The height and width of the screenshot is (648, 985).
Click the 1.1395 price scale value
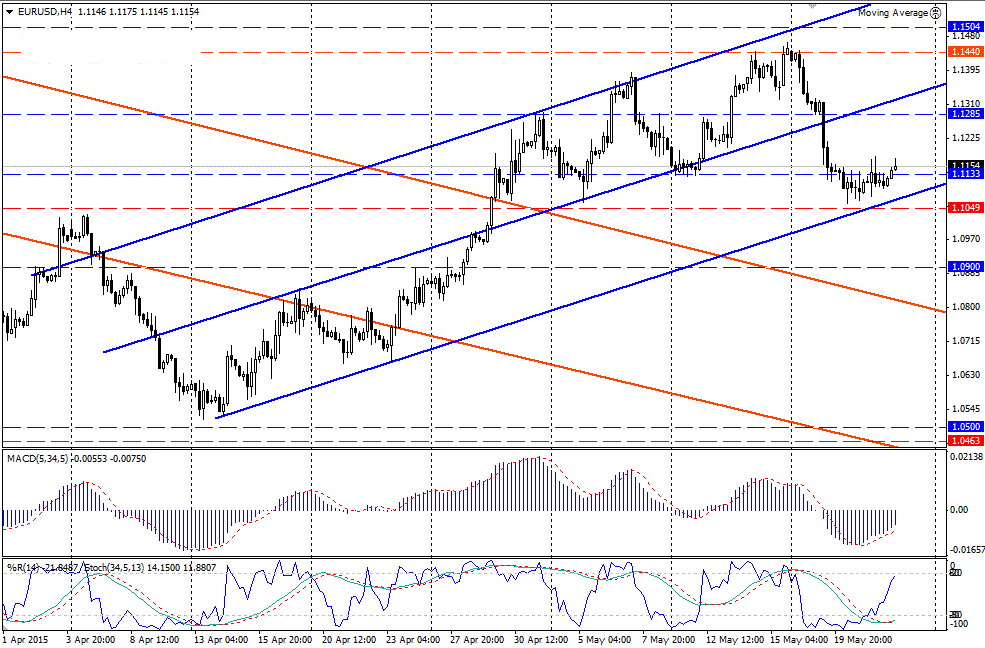point(966,69)
